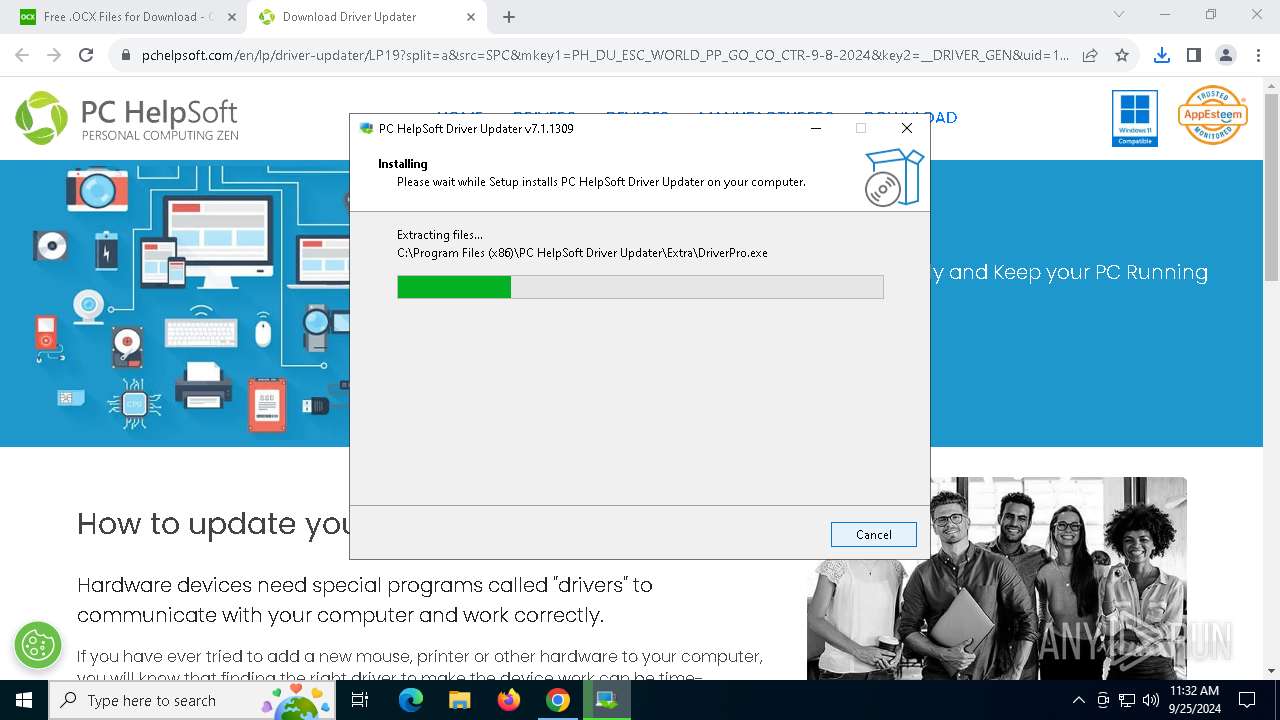Go back to previous page
Image resolution: width=1280 pixels, height=720 pixels.
coord(22,55)
